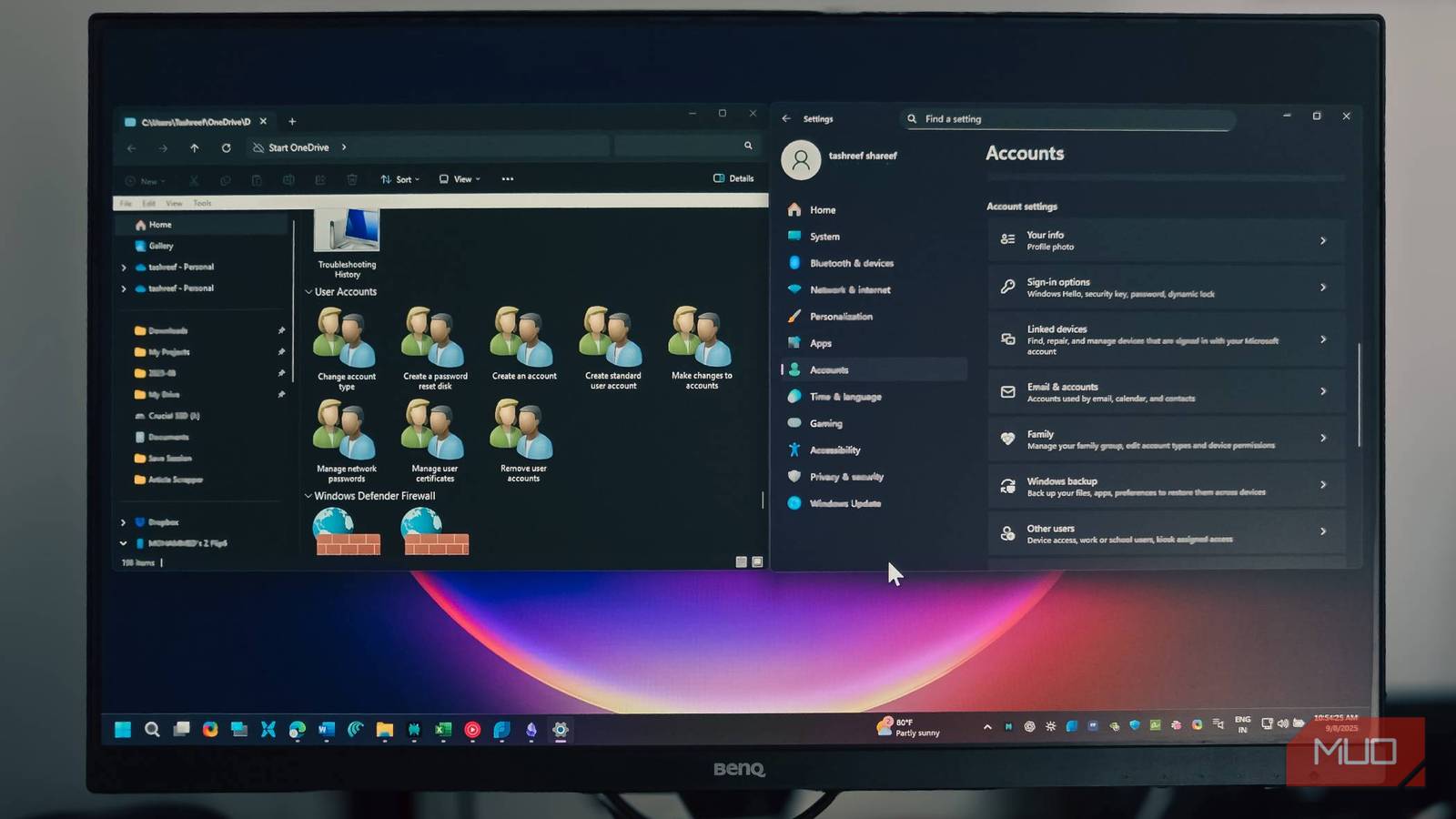Click the search icon in File Explorer
Screen dimensions: 1456x819
pyautogui.click(x=748, y=146)
